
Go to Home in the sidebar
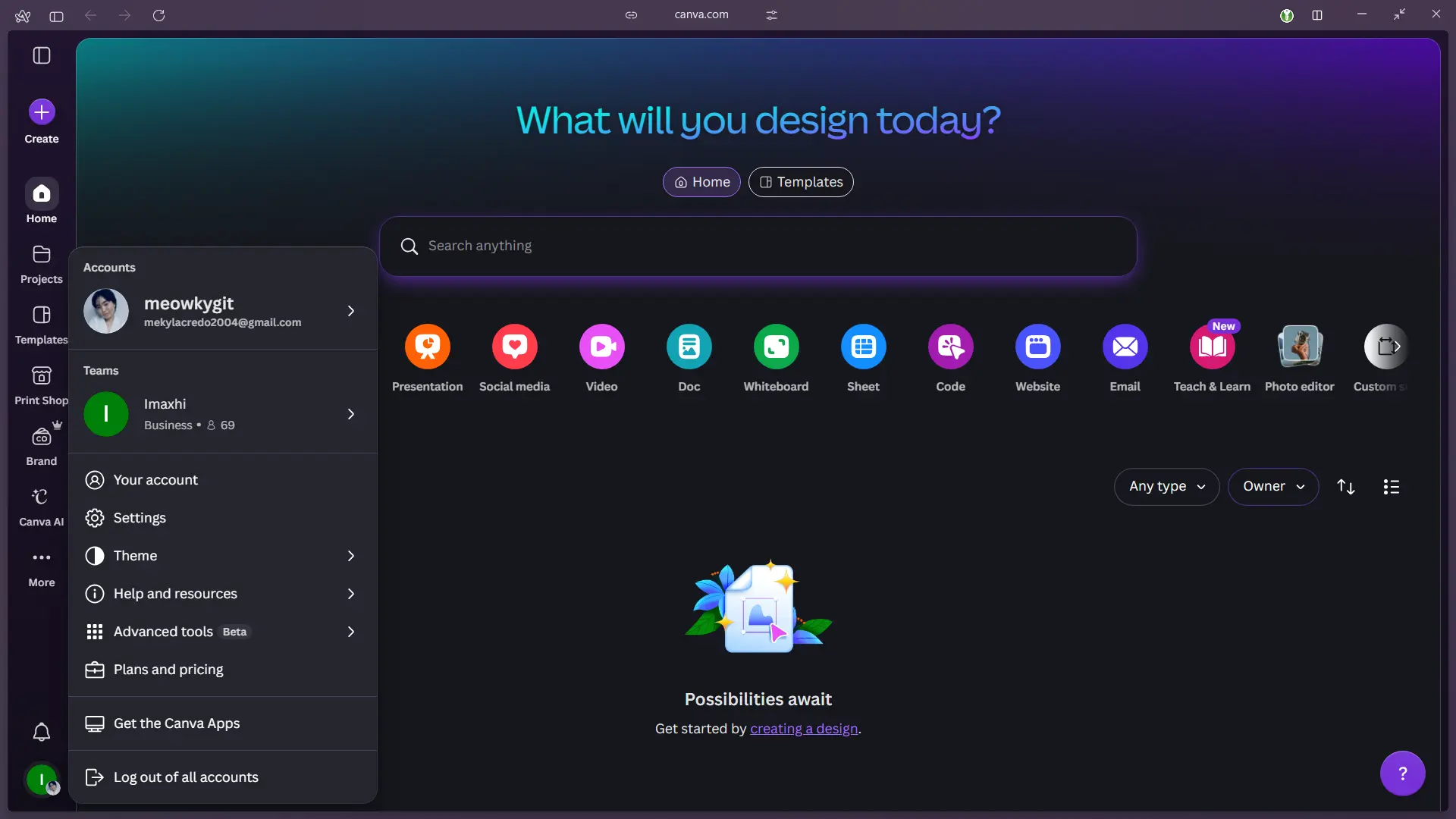(42, 203)
